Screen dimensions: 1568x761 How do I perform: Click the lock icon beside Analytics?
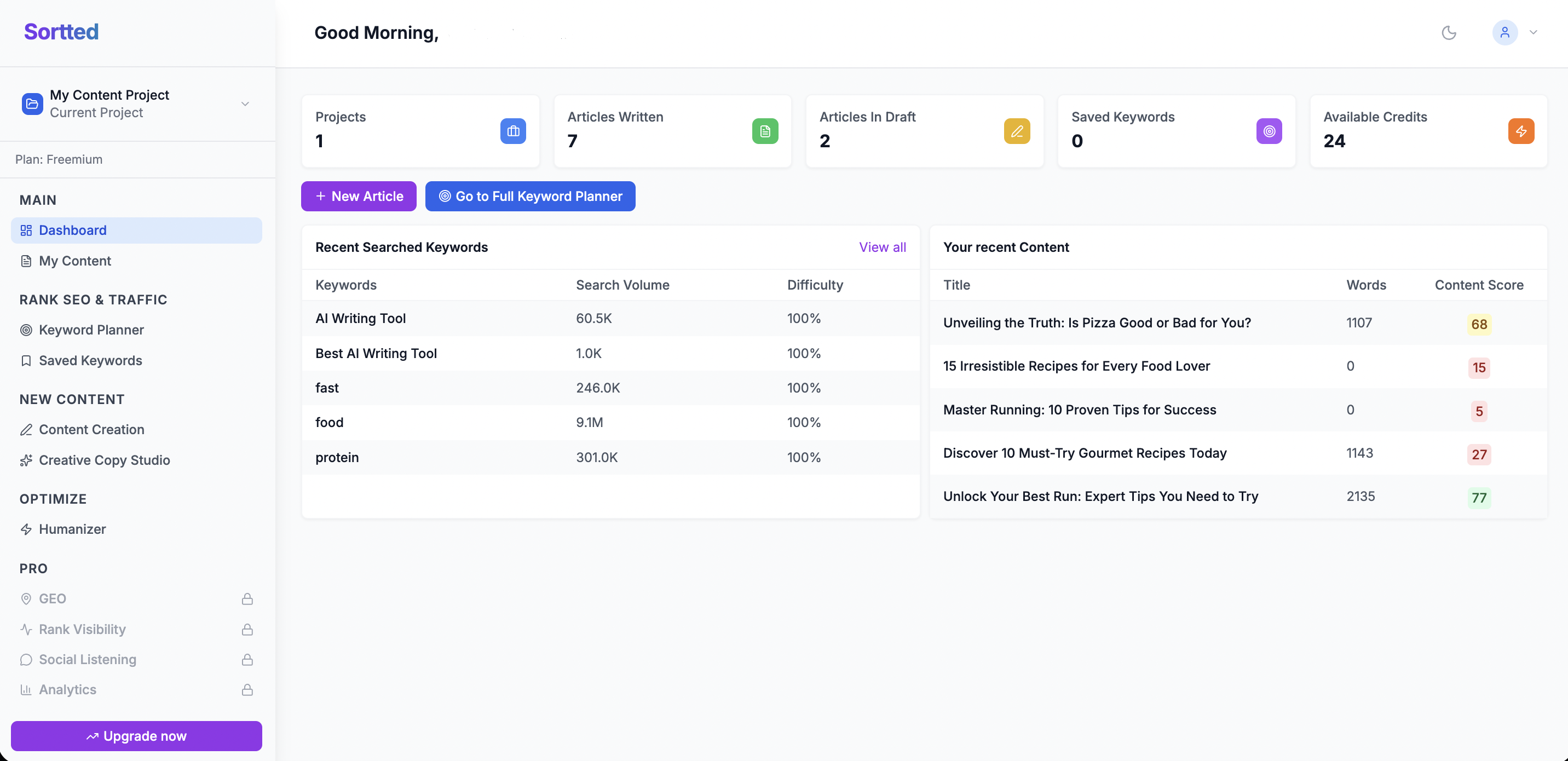point(247,690)
